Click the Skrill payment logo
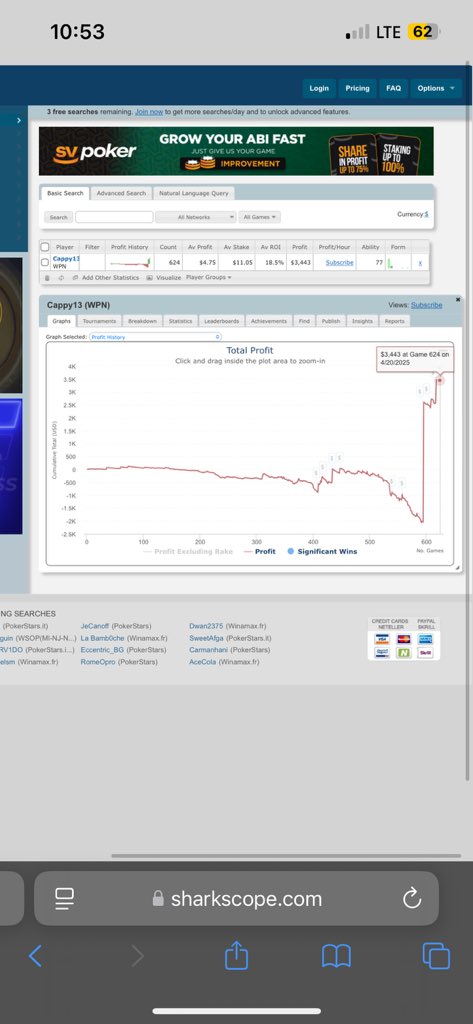The image size is (473, 1024). pyautogui.click(x=425, y=652)
